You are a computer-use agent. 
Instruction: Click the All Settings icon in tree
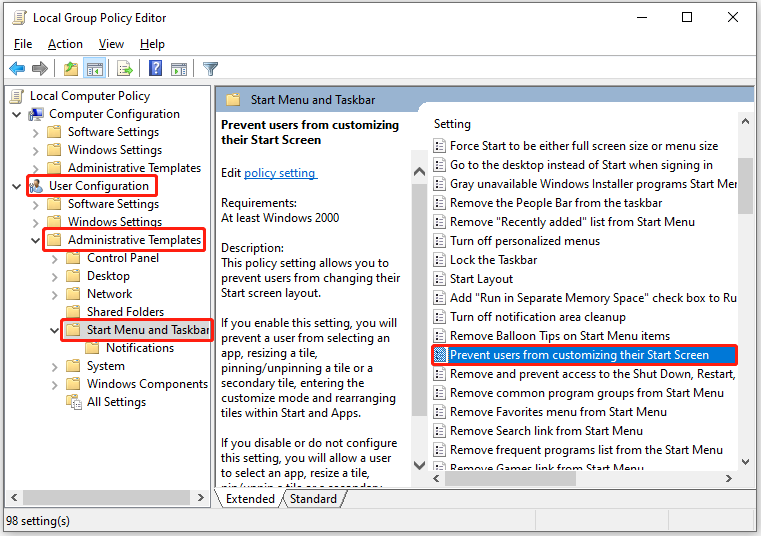point(74,402)
